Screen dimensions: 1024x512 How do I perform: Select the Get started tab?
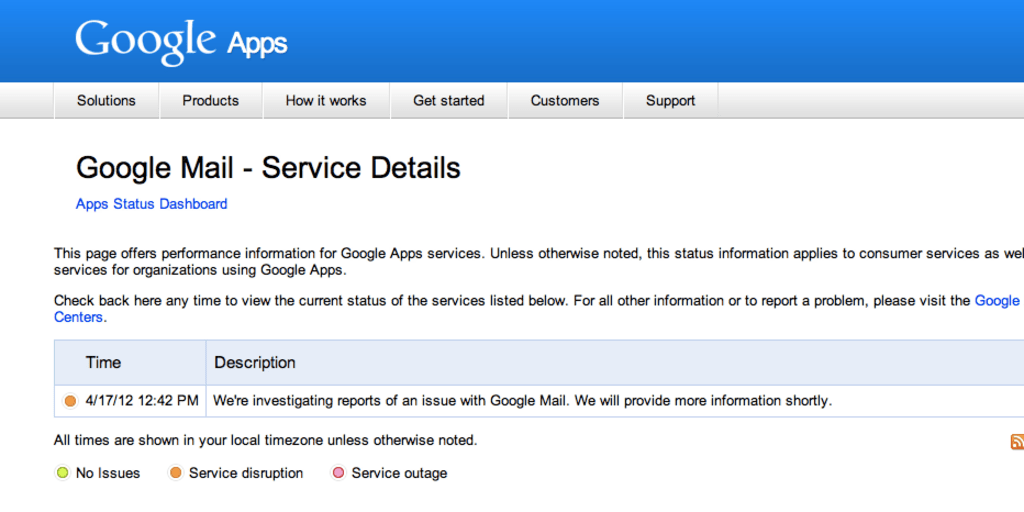(448, 101)
